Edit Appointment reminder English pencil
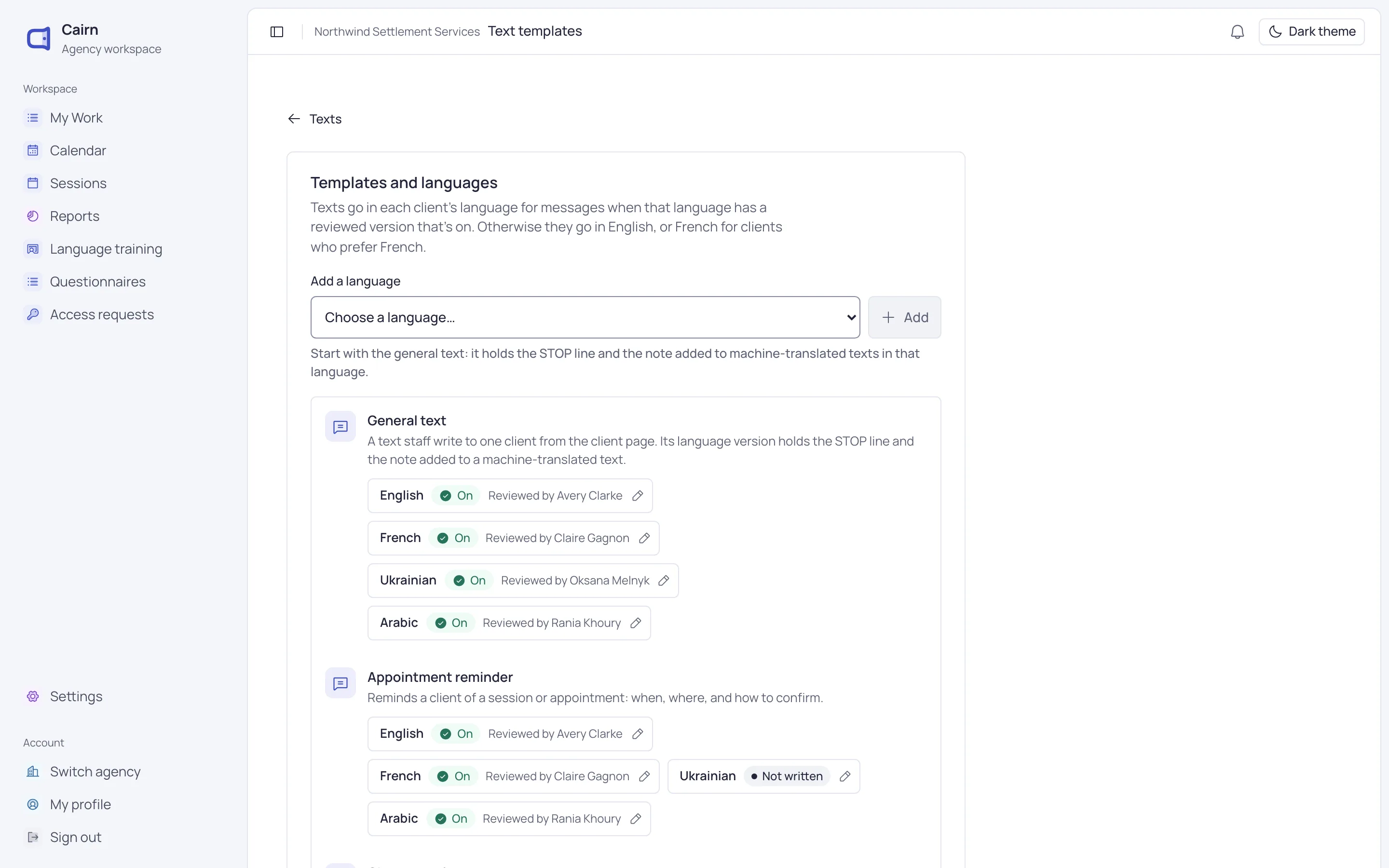The image size is (1389, 868). tap(638, 733)
